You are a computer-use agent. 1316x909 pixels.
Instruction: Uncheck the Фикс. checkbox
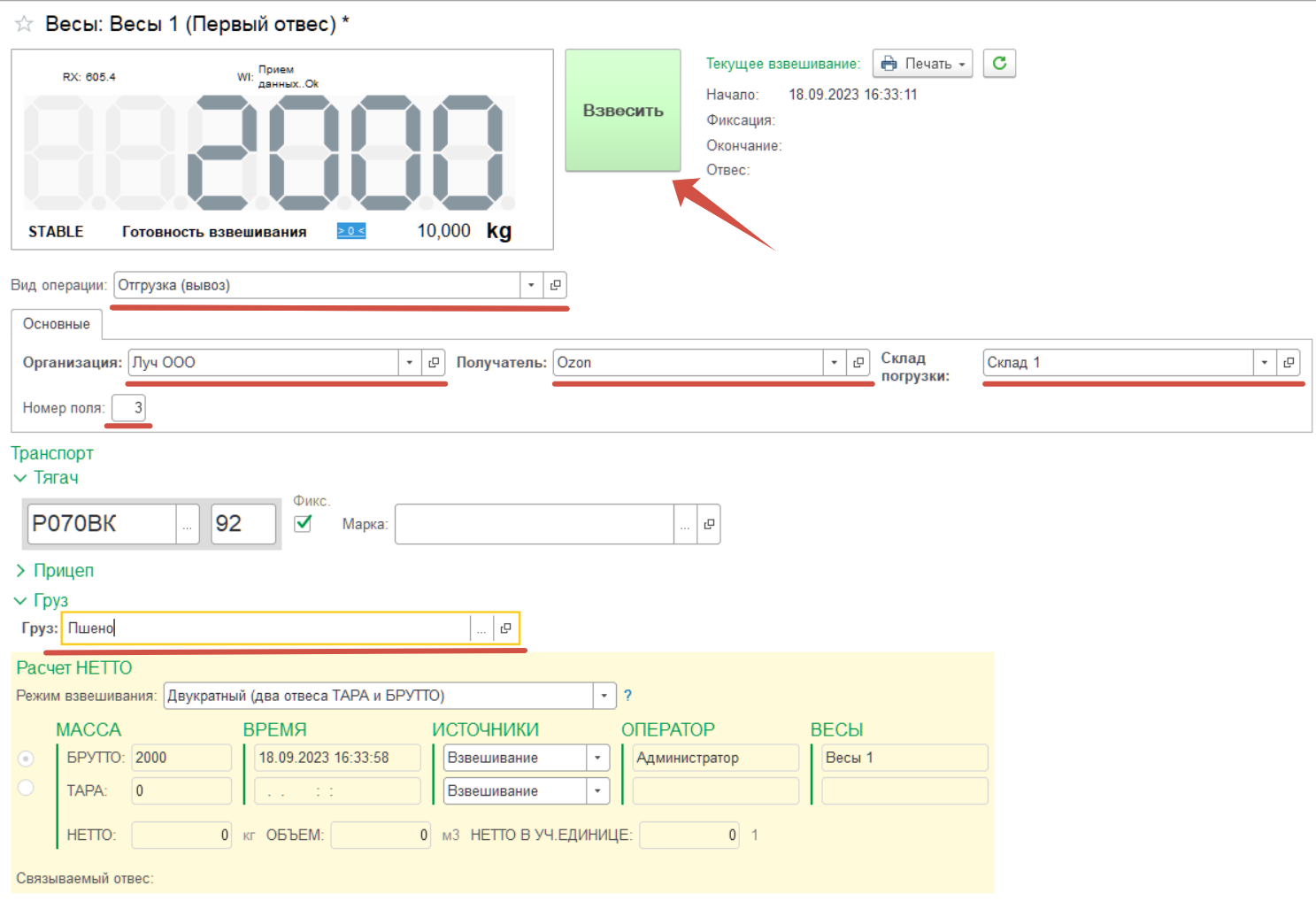(303, 523)
